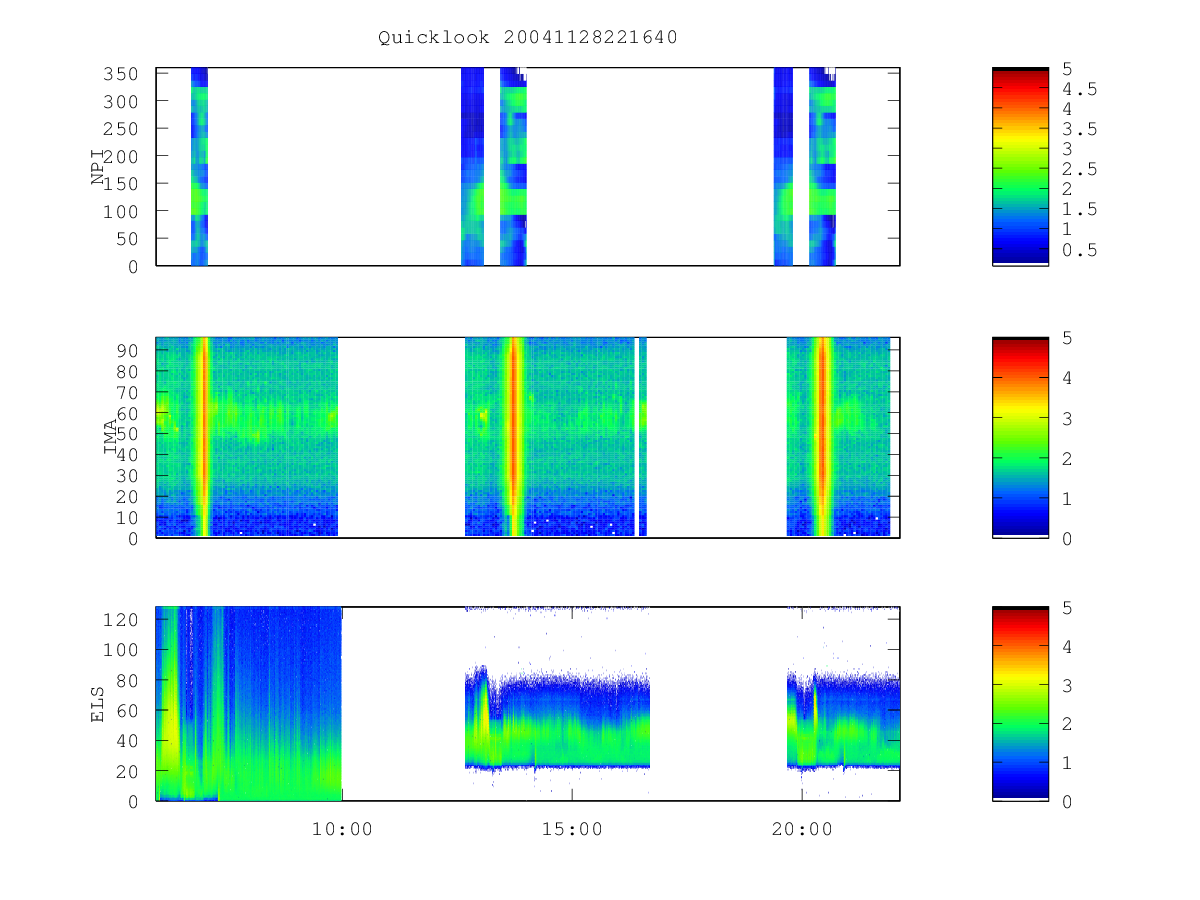Click the ELS panel color scale bar
The height and width of the screenshot is (900, 1200).
tap(1020, 704)
